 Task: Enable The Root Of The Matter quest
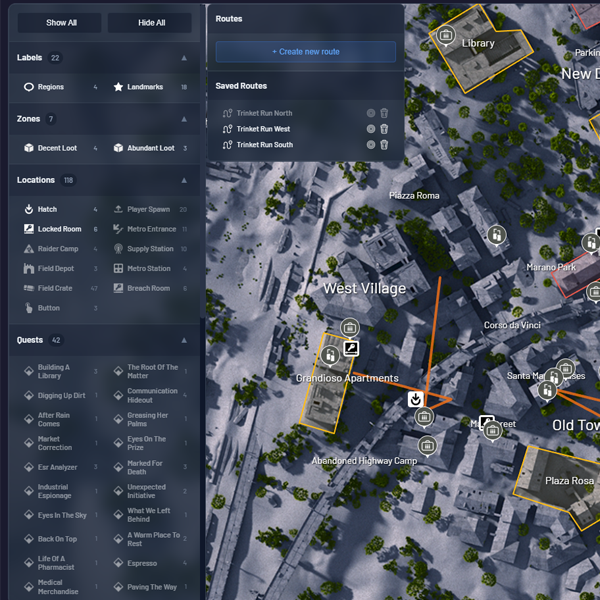(150, 371)
